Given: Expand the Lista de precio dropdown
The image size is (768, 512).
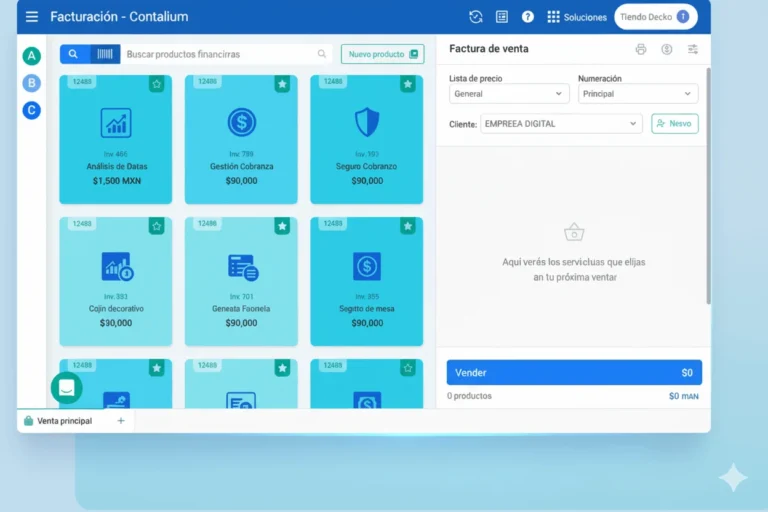Looking at the screenshot, I should (x=509, y=94).
